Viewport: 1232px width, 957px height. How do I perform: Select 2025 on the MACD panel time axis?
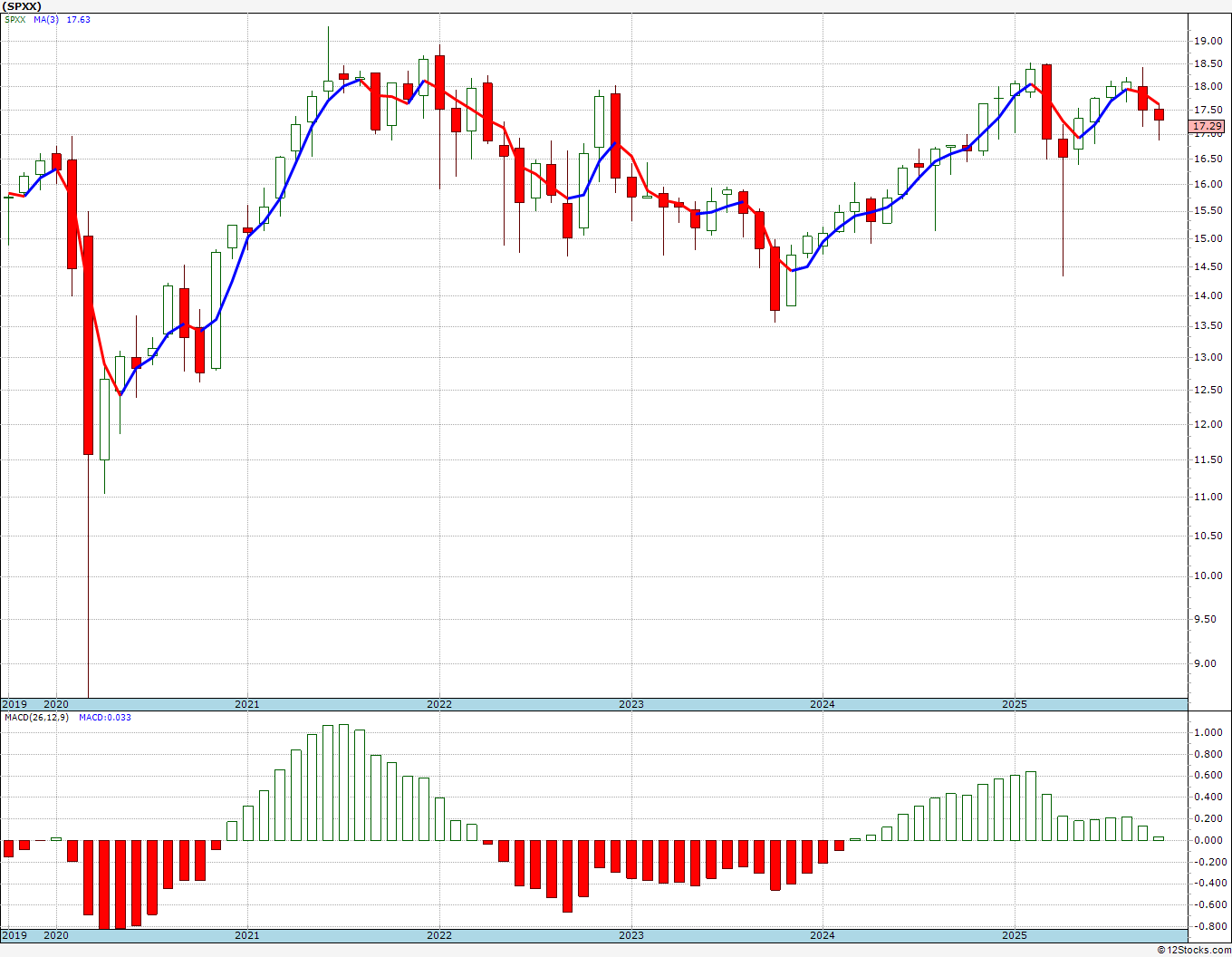1015,935
